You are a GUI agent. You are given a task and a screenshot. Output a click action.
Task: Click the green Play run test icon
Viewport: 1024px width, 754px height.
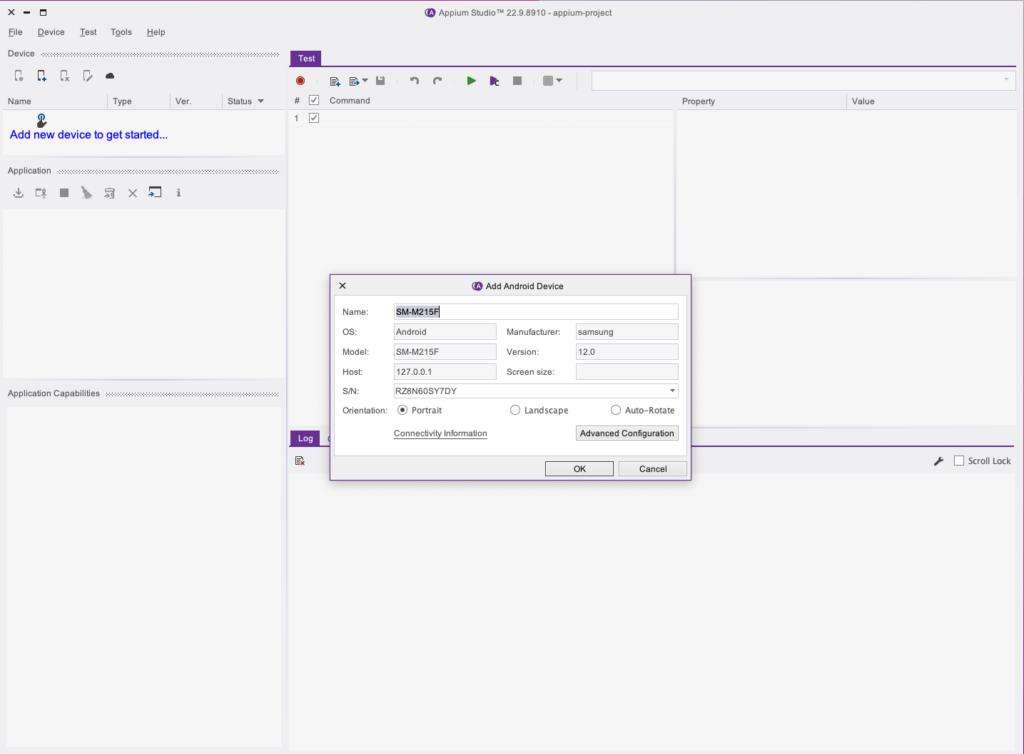471,81
